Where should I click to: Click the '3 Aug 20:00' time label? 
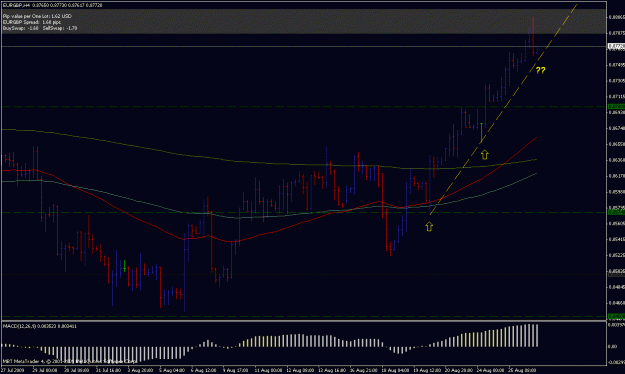tap(140, 370)
